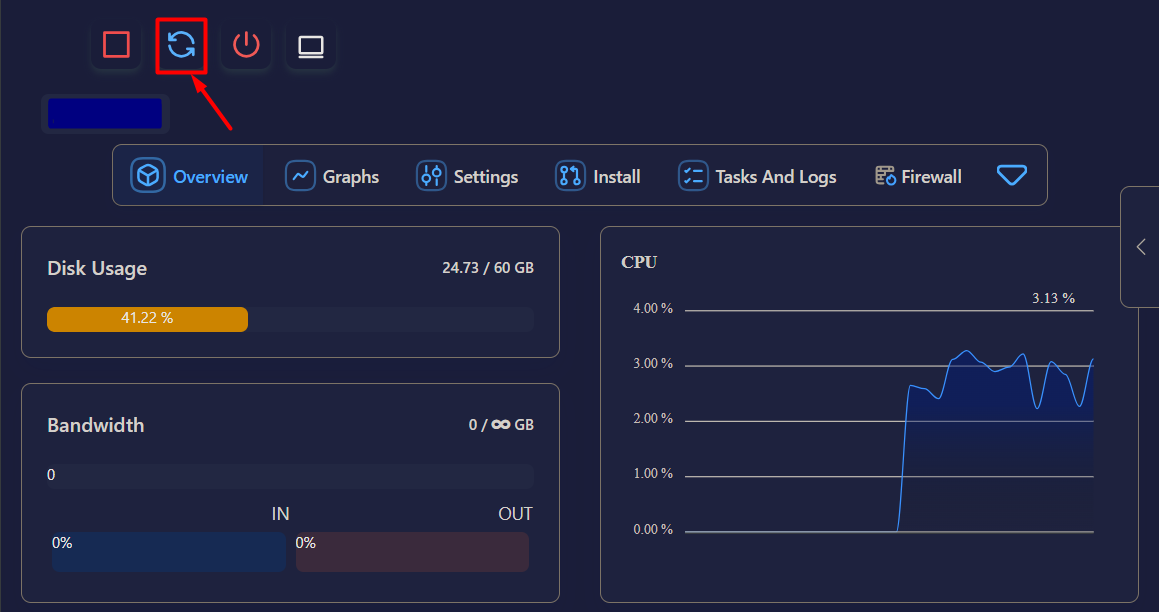The width and height of the screenshot is (1159, 612).
Task: Collapse the right side panel with the chevron
Action: tap(1141, 246)
